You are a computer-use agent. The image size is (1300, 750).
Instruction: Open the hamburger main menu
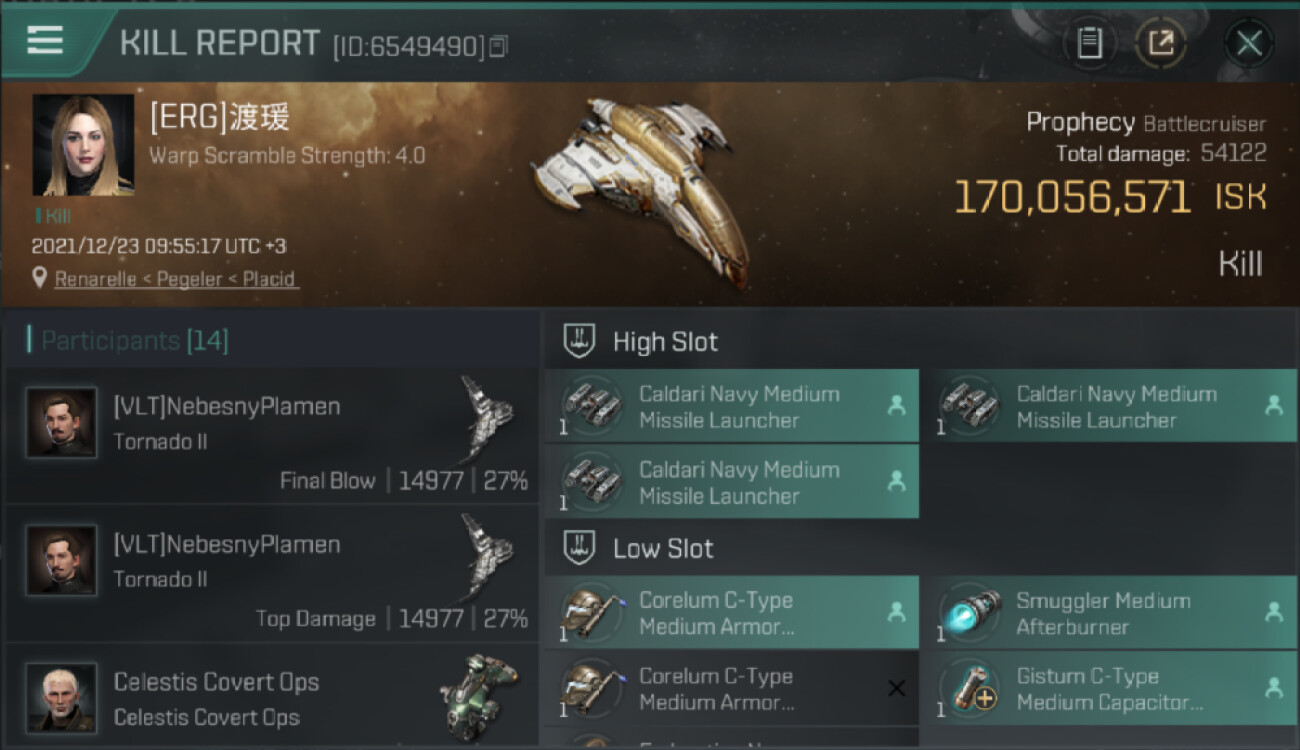tap(45, 40)
